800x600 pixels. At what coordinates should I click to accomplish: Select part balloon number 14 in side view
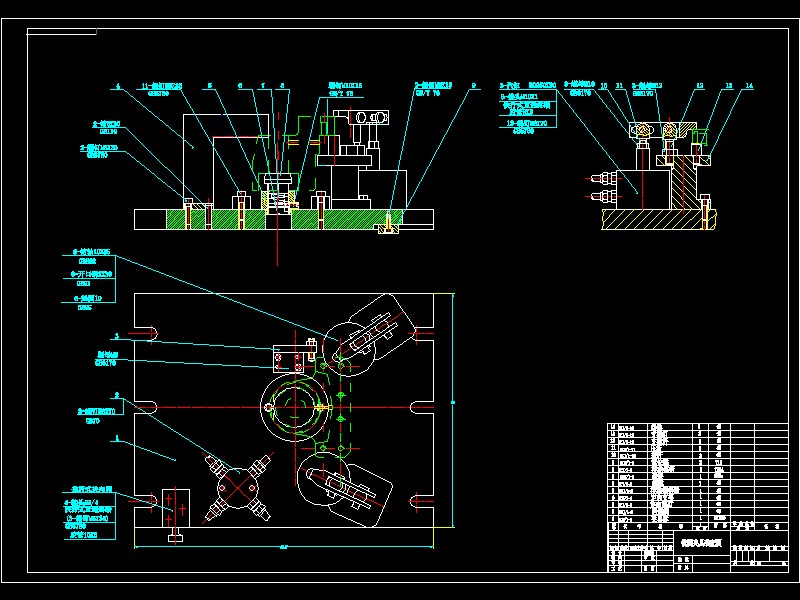coord(749,86)
